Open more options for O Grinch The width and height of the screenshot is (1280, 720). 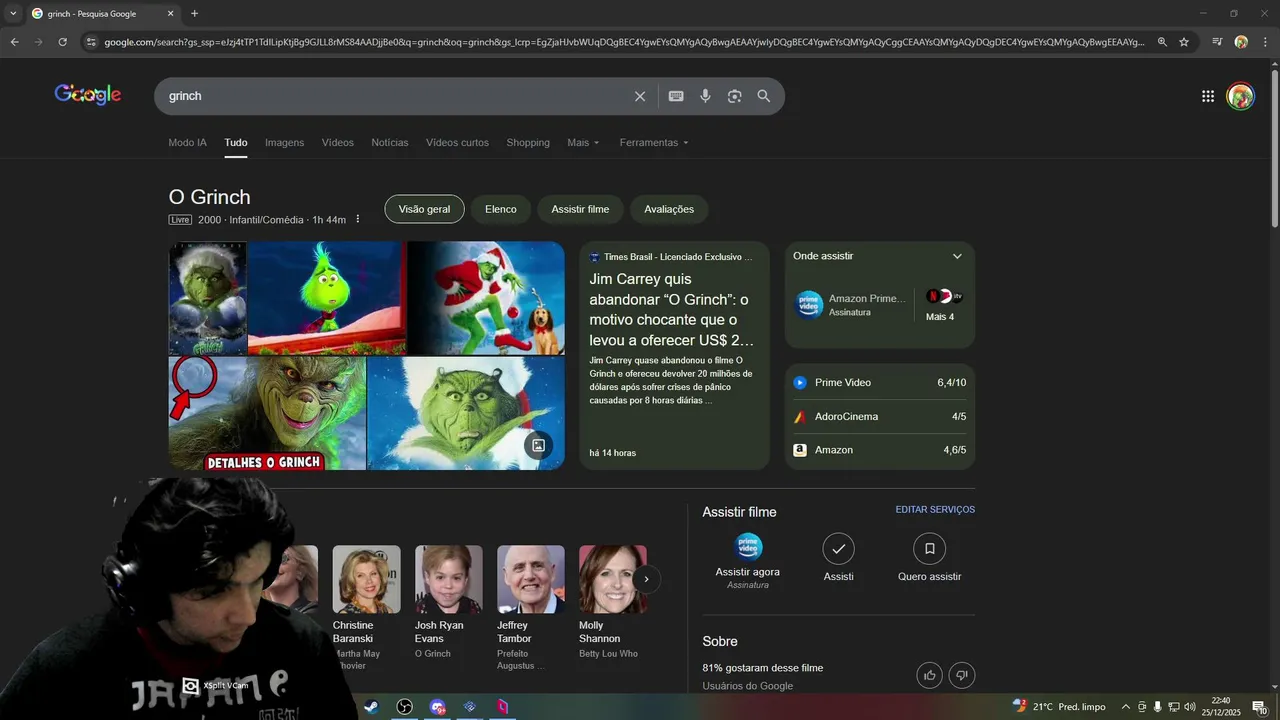tap(358, 219)
